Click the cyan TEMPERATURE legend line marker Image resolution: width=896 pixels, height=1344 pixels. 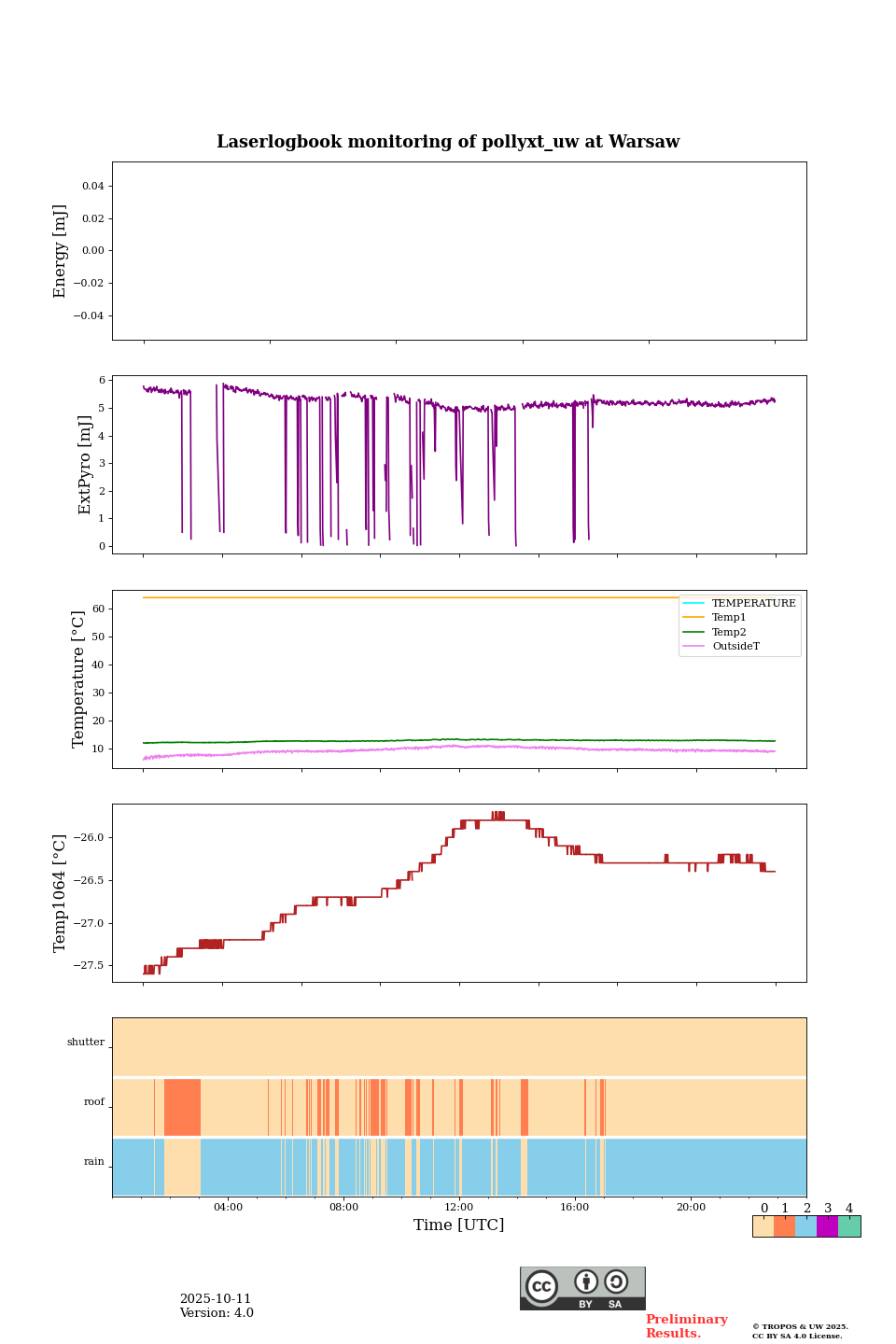693,604
